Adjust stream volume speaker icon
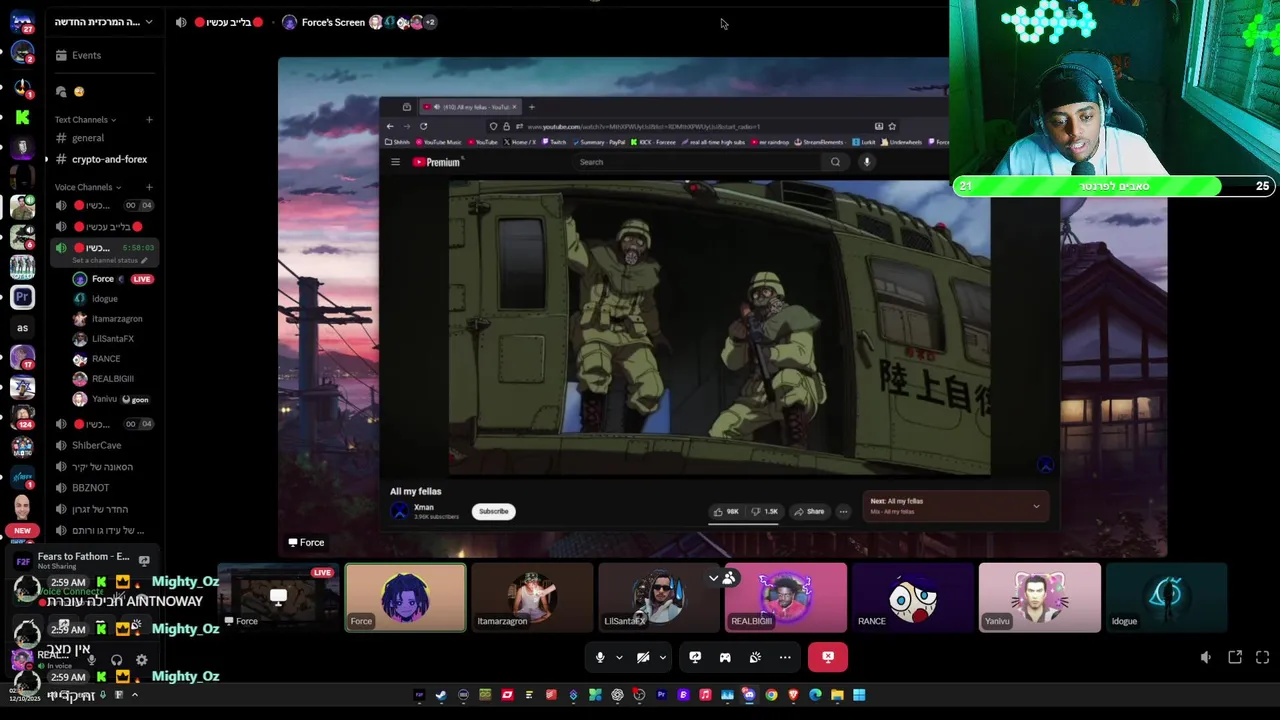Viewport: 1280px width, 720px height. click(x=1206, y=657)
